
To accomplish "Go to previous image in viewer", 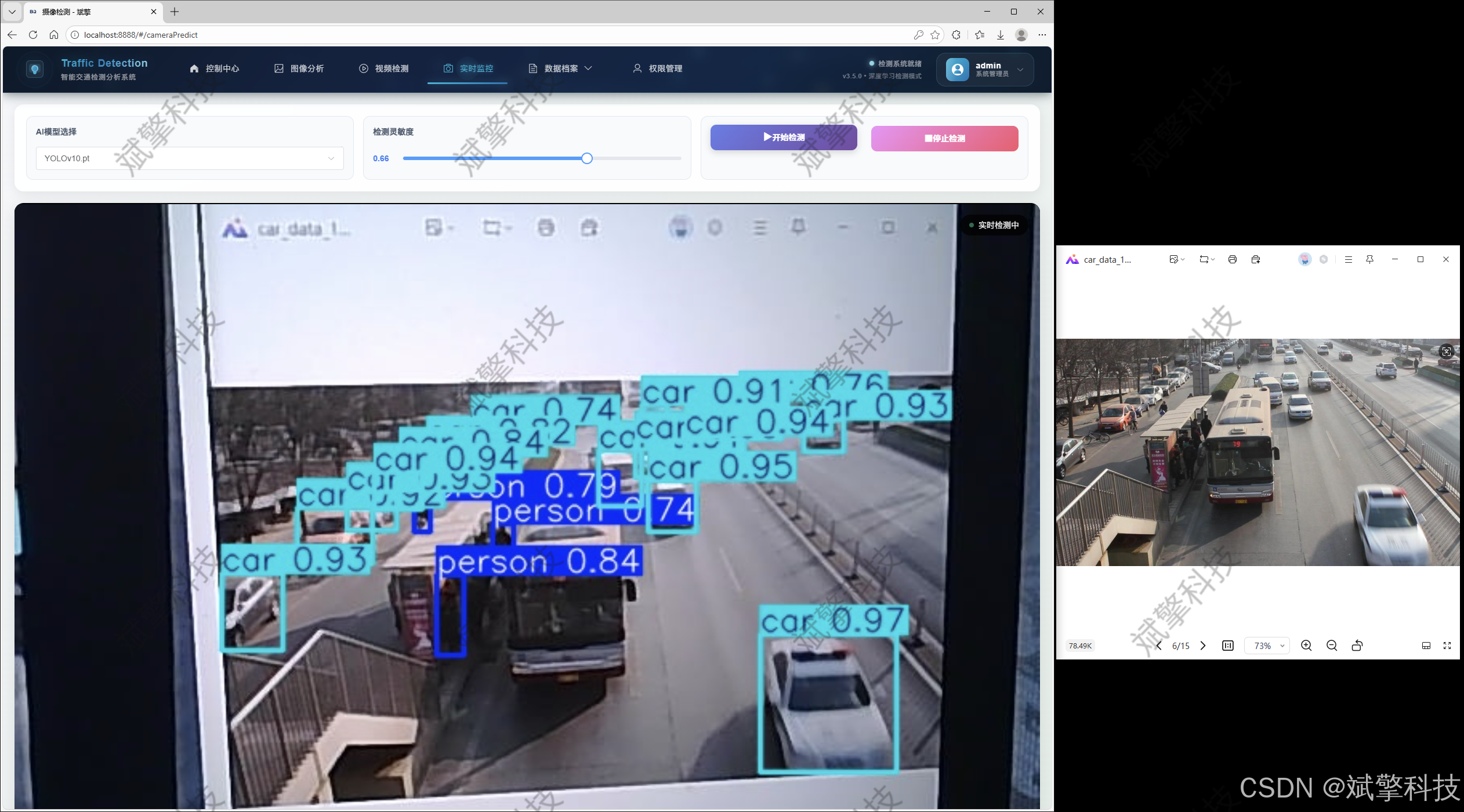I will pyautogui.click(x=1159, y=646).
